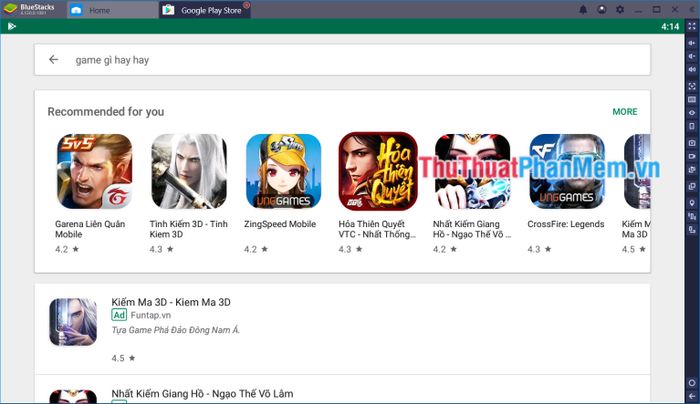This screenshot has width=700, height=404.
Task: Click the Android back arrow at the sidebar bottom
Action: pos(692,396)
